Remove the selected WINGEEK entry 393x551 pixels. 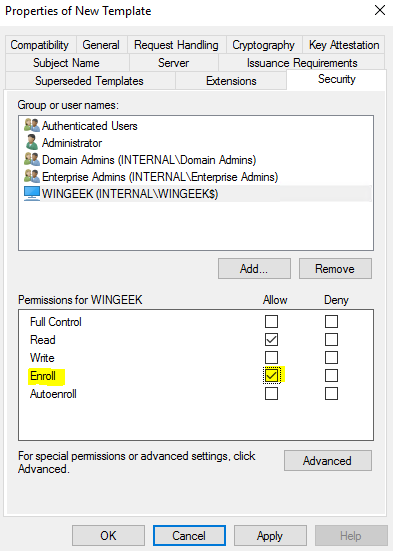click(x=335, y=269)
